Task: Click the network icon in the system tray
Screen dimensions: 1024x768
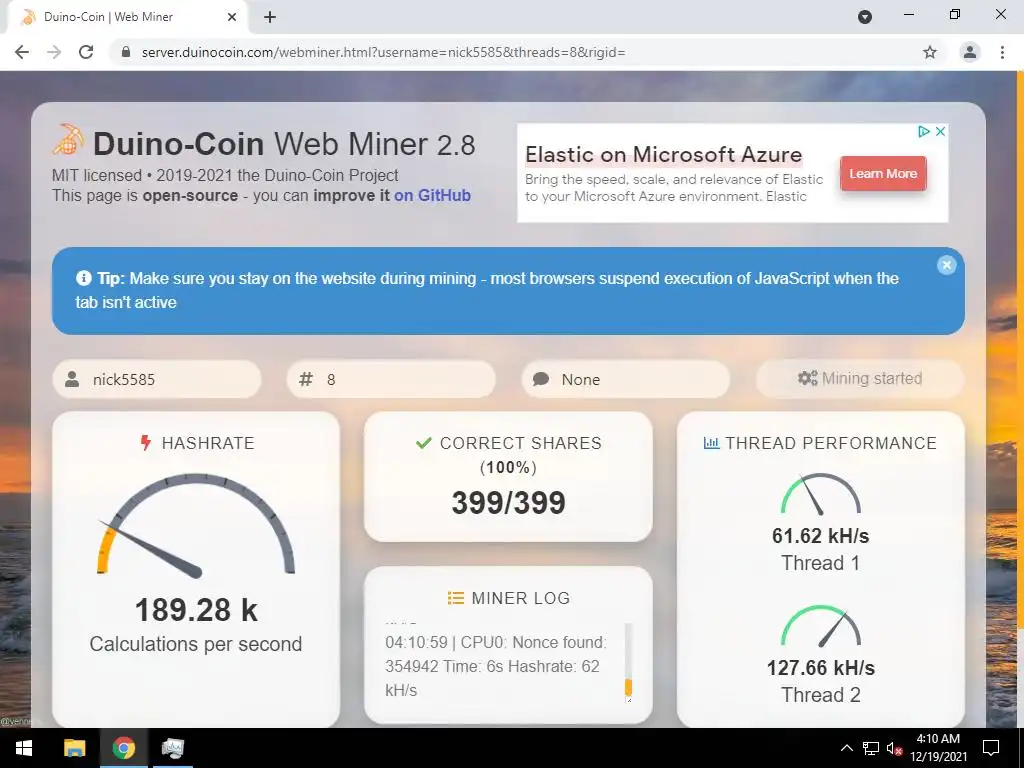Action: 871,748
